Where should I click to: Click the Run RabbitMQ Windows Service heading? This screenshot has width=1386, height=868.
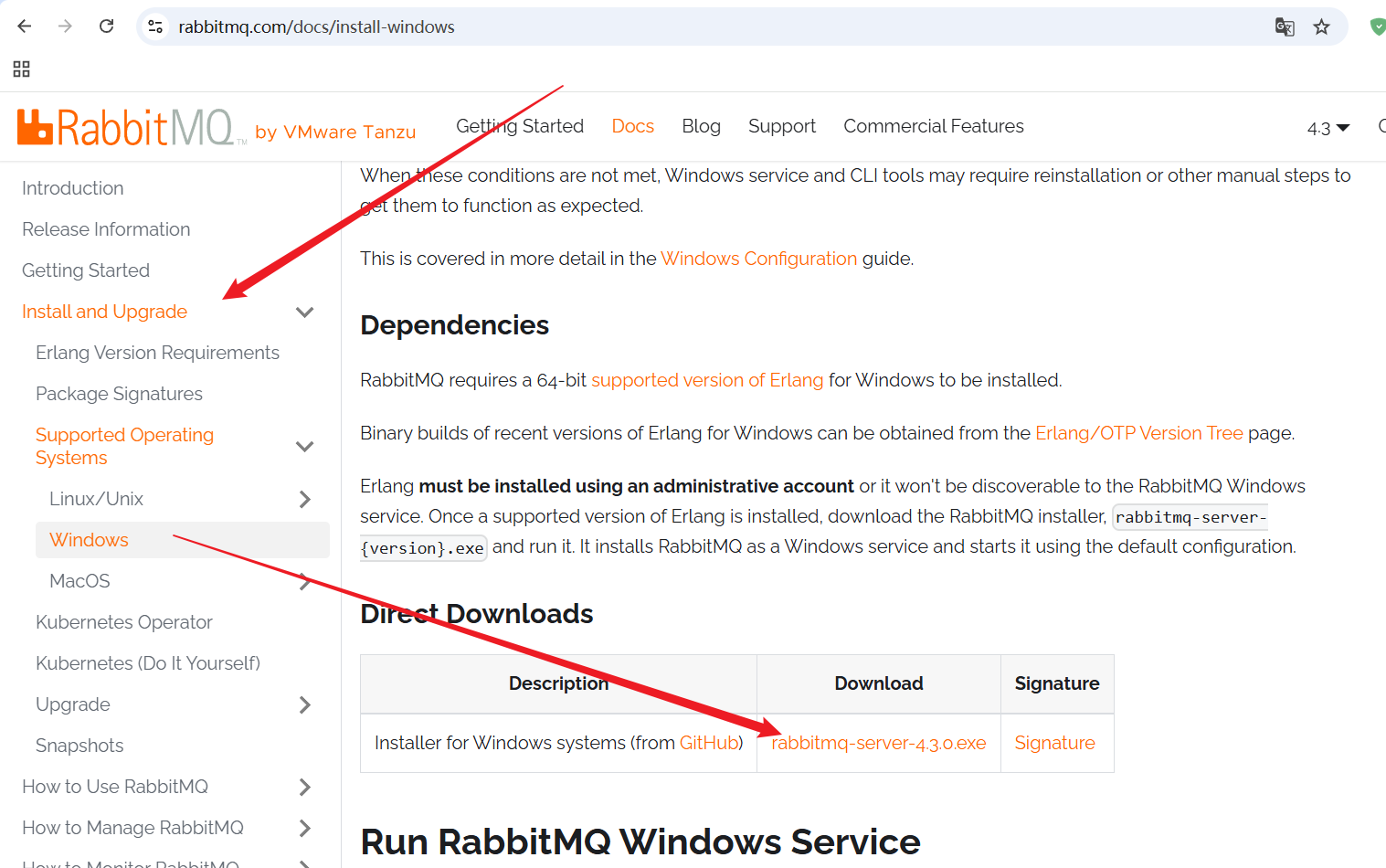(640, 842)
